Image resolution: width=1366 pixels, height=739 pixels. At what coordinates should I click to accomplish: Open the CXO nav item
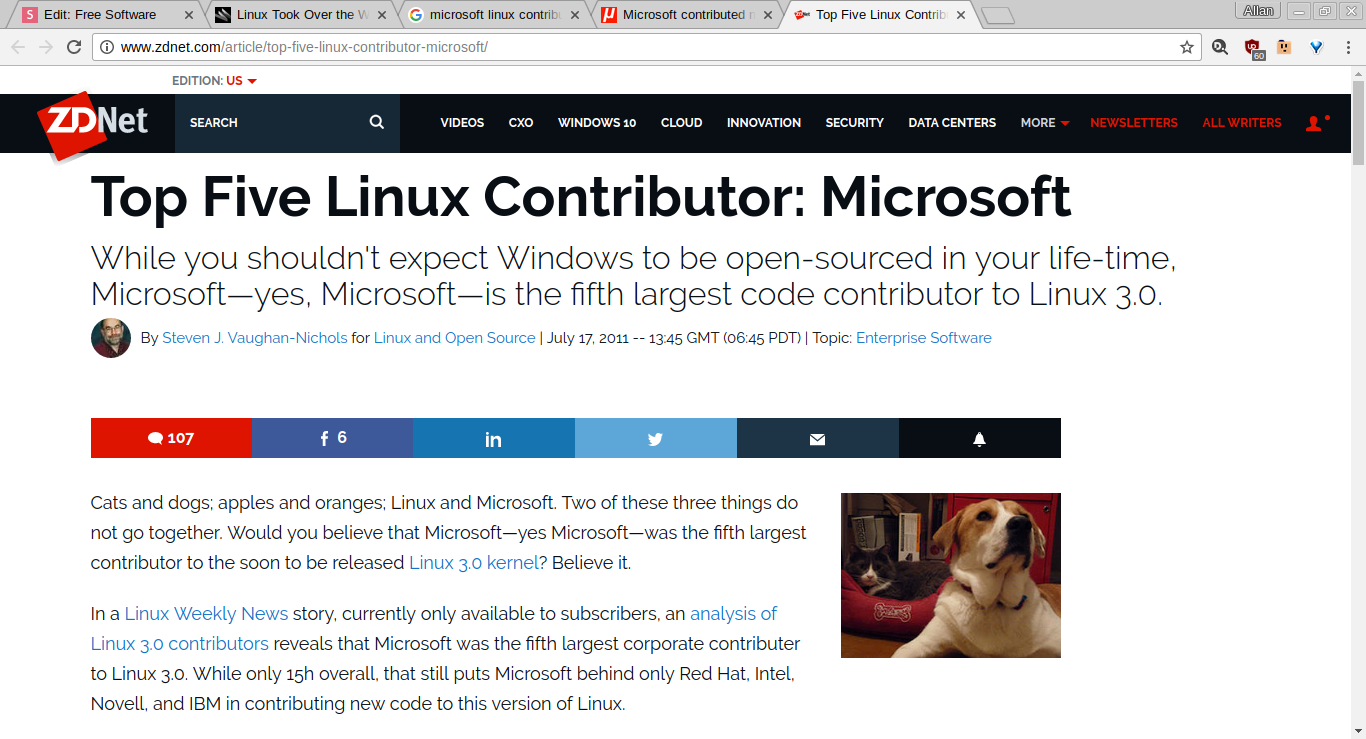click(521, 123)
